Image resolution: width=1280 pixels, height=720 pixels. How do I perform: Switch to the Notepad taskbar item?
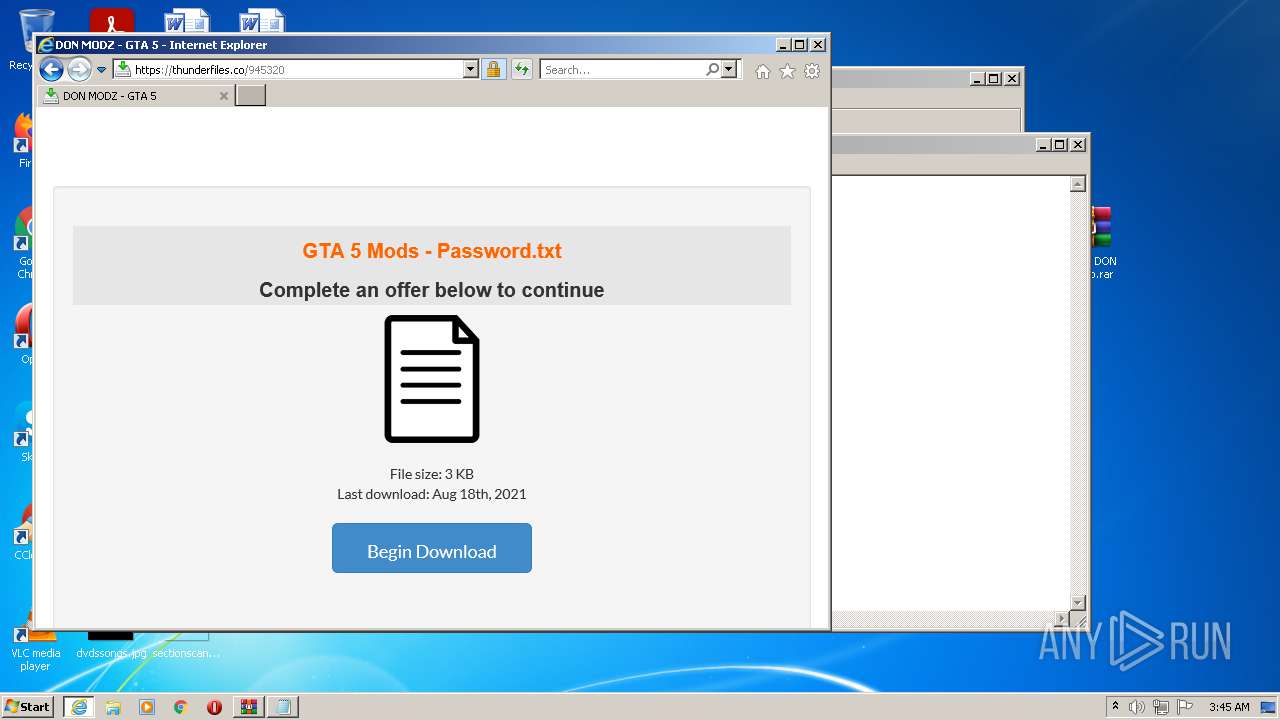pos(283,707)
